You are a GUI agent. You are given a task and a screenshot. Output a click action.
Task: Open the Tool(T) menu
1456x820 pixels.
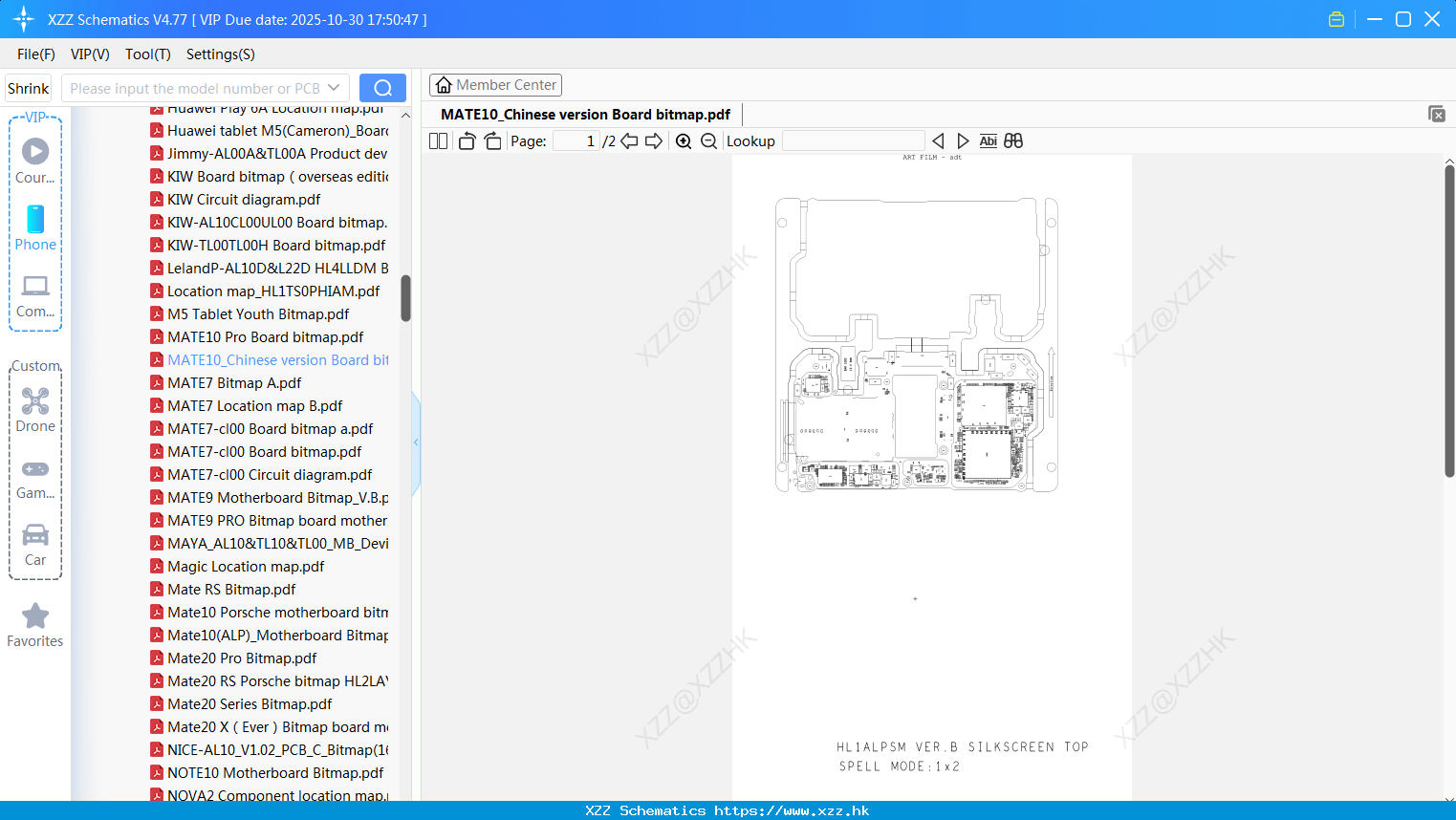(x=148, y=54)
